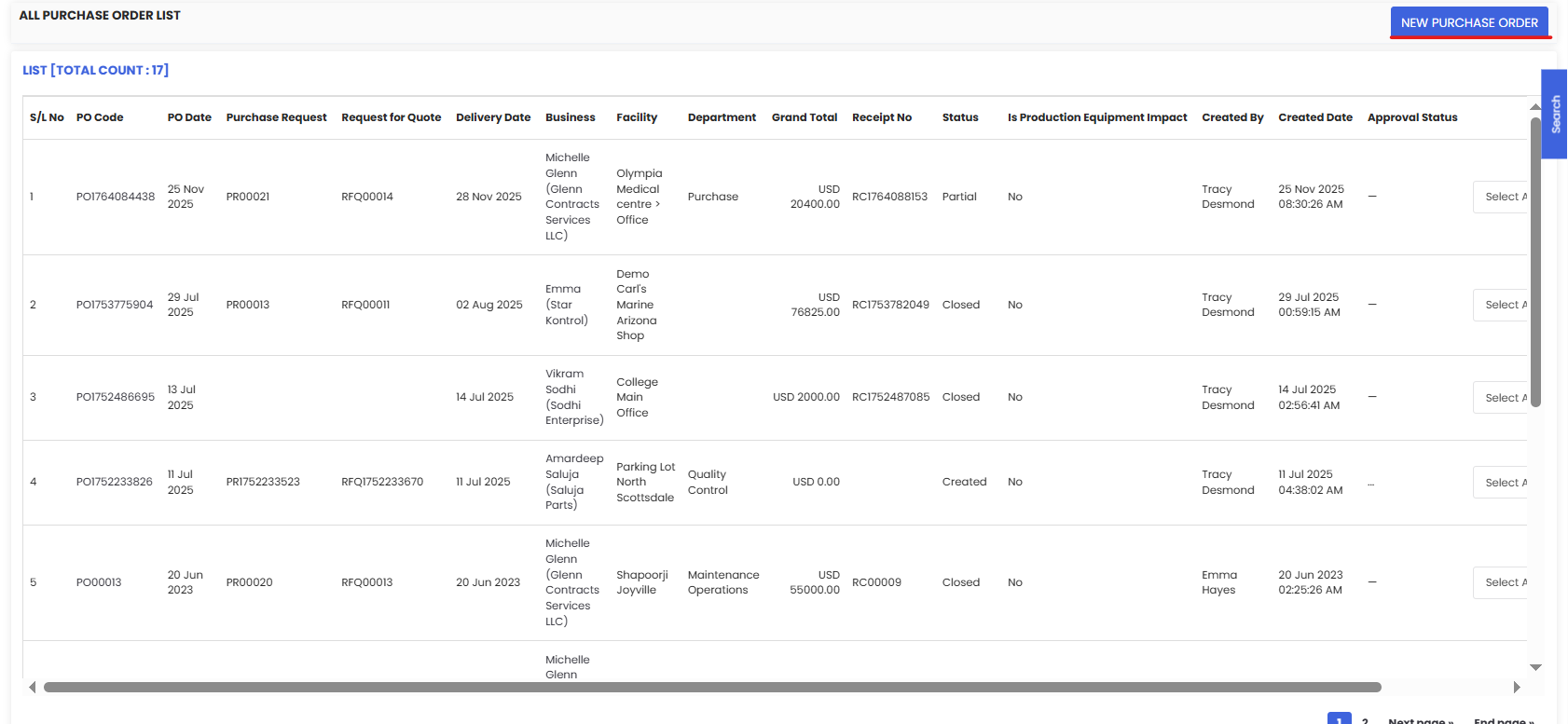Click the Purchase Request column header
The width and height of the screenshot is (1568, 724).
click(276, 117)
